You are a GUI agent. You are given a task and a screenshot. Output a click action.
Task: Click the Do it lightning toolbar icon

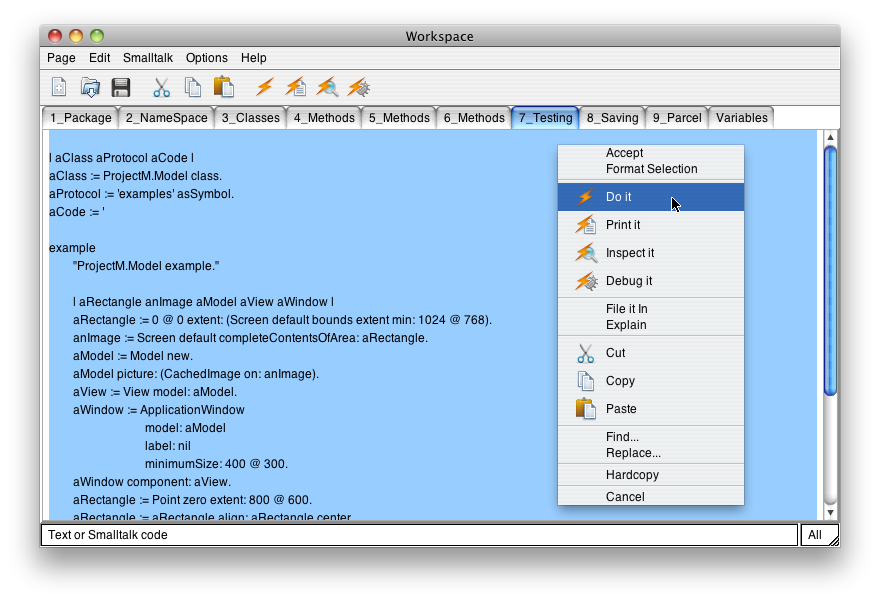[x=265, y=88]
